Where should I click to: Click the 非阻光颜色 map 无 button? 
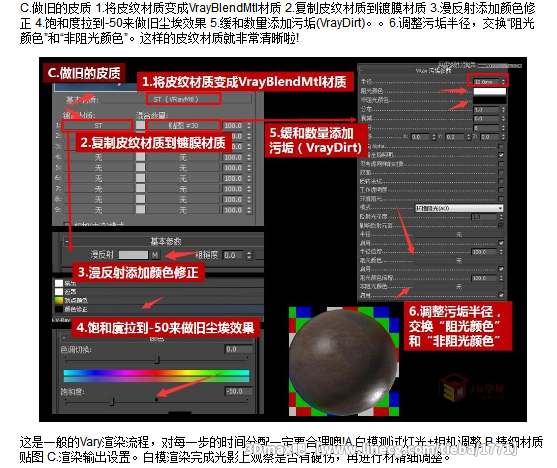[459, 286]
